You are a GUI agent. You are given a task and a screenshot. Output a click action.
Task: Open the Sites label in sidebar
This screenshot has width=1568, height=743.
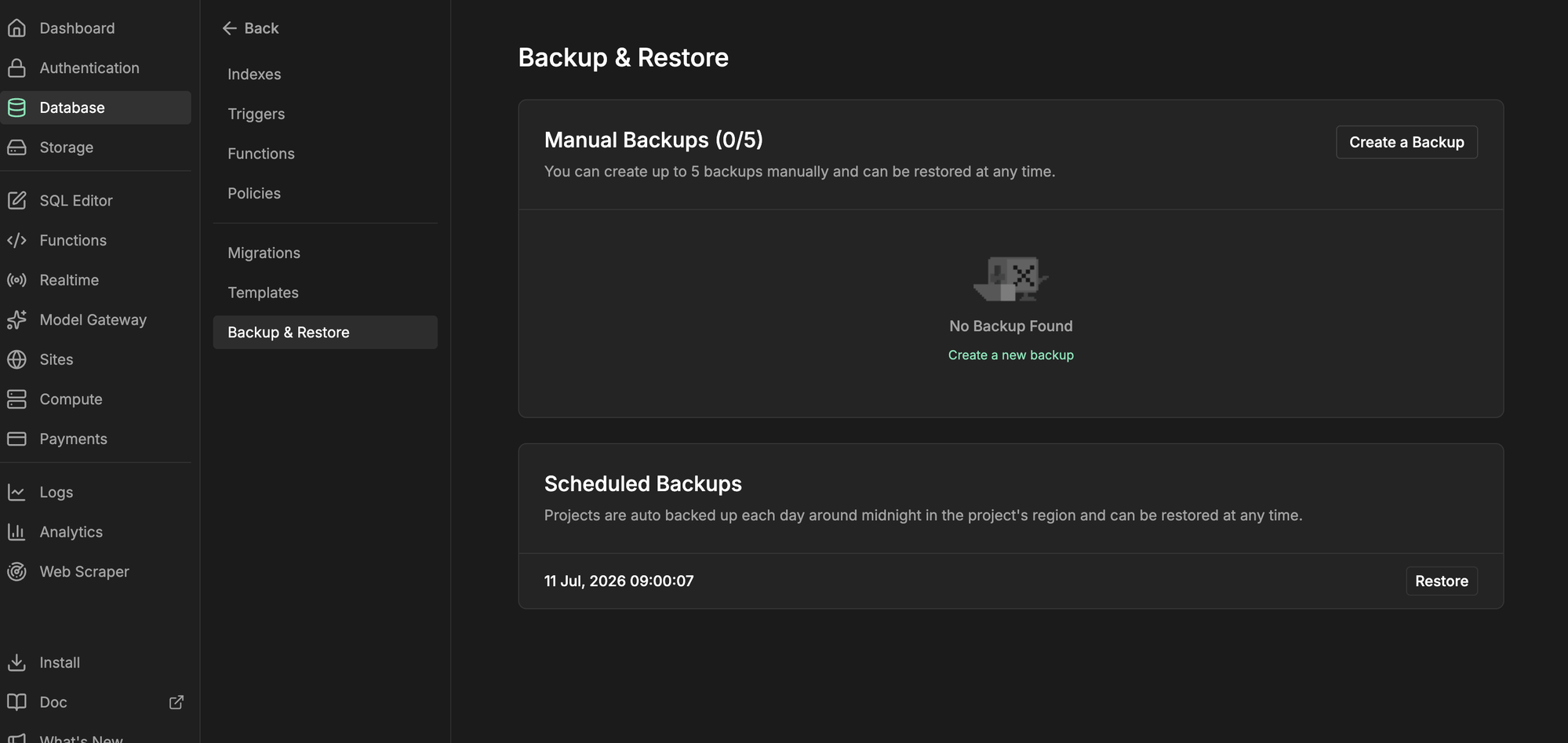tap(56, 359)
